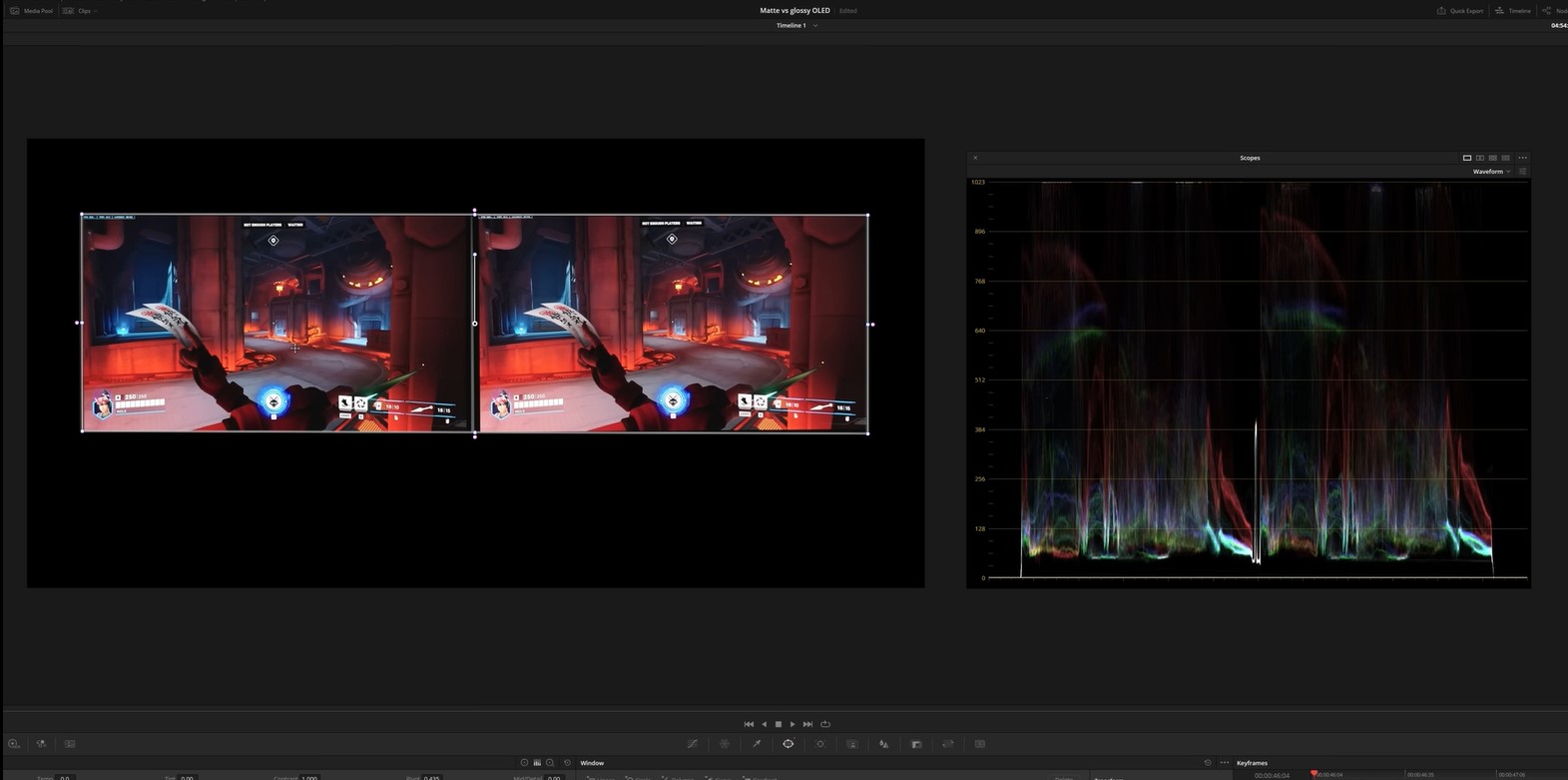Image resolution: width=1568 pixels, height=780 pixels.
Task: Click the 128 waveform scale label
Action: [x=979, y=528]
